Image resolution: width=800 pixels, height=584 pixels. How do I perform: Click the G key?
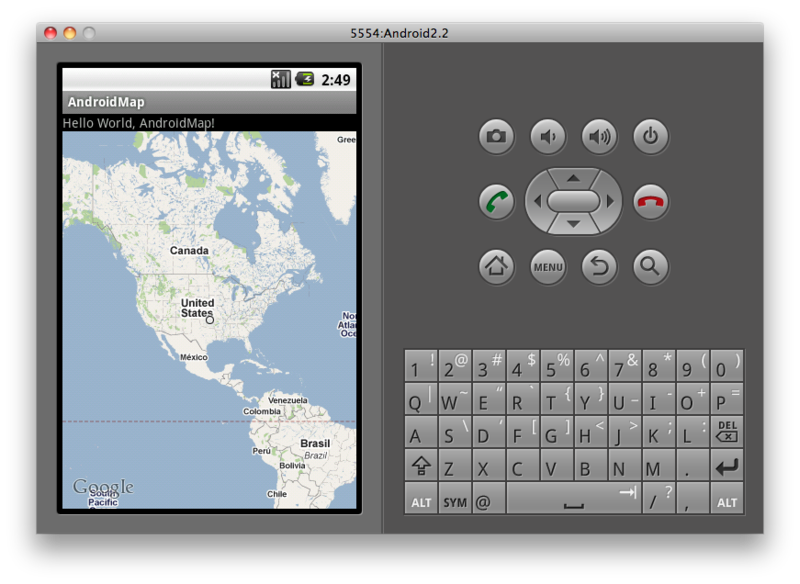coord(557,431)
